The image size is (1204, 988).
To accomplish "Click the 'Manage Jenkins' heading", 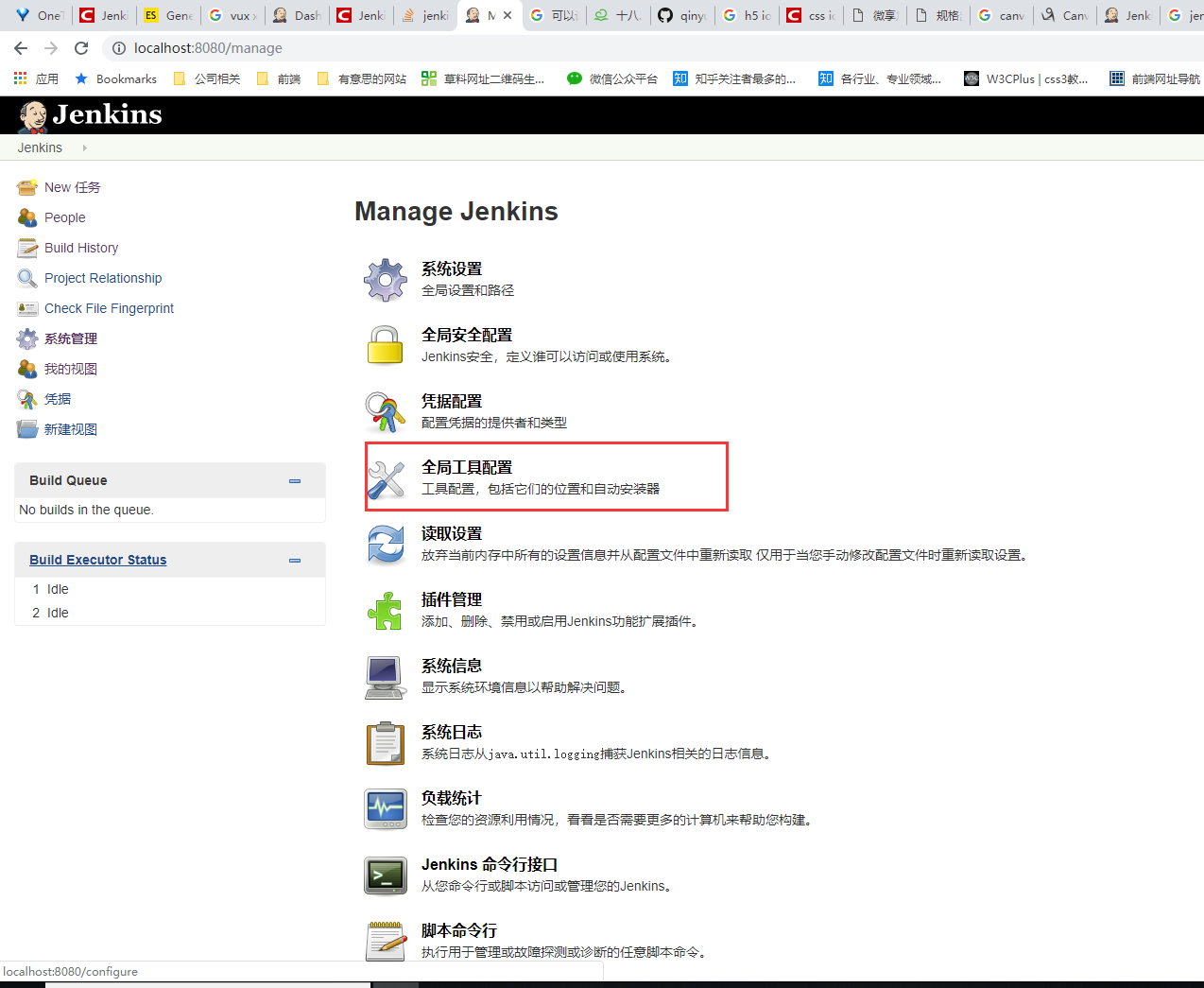I will click(x=456, y=212).
